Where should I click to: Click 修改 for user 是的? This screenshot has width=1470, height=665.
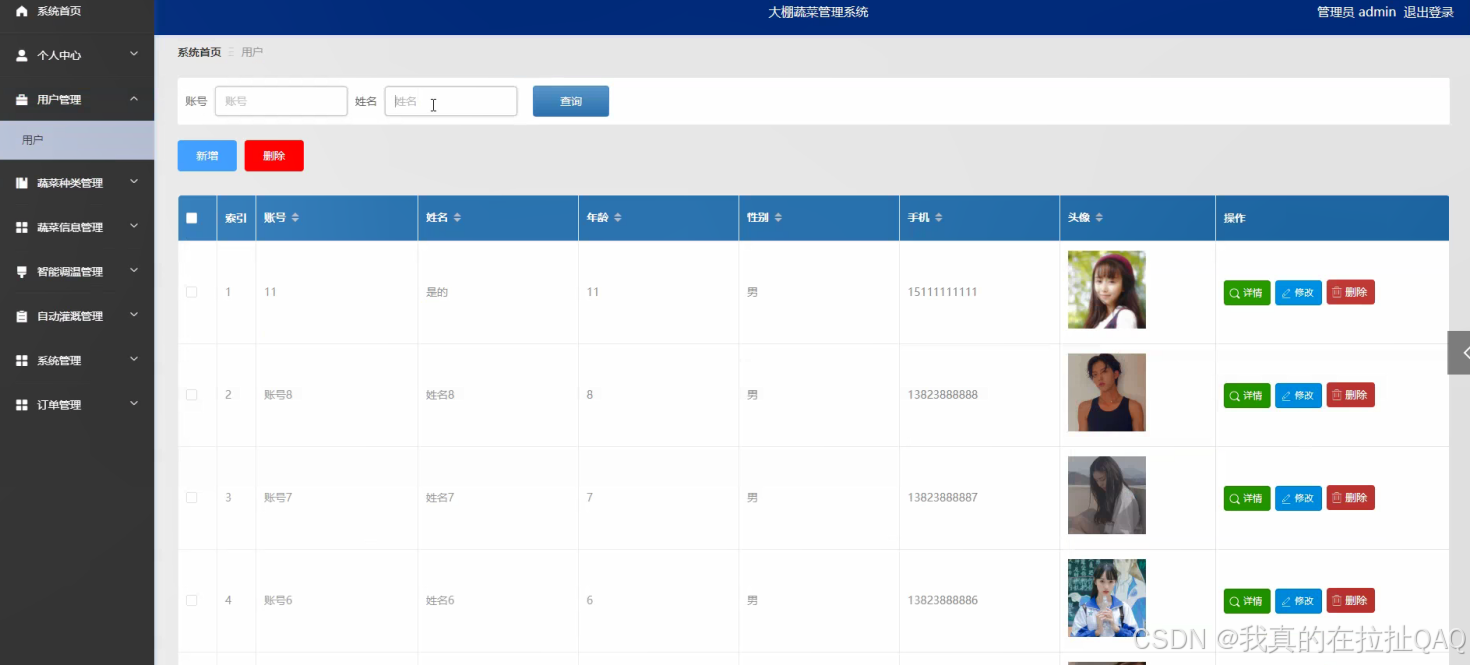1298,292
